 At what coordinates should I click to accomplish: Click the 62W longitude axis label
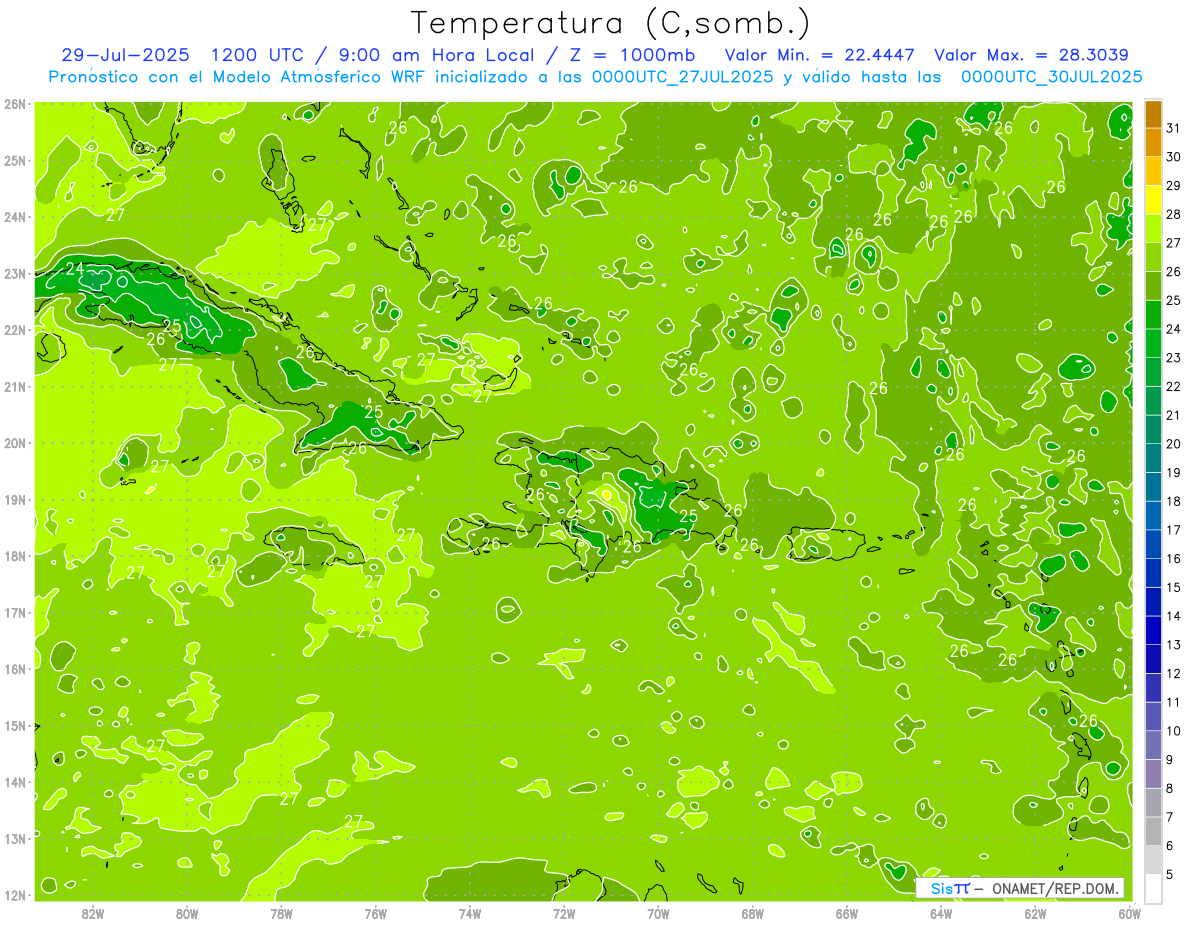1035,913
